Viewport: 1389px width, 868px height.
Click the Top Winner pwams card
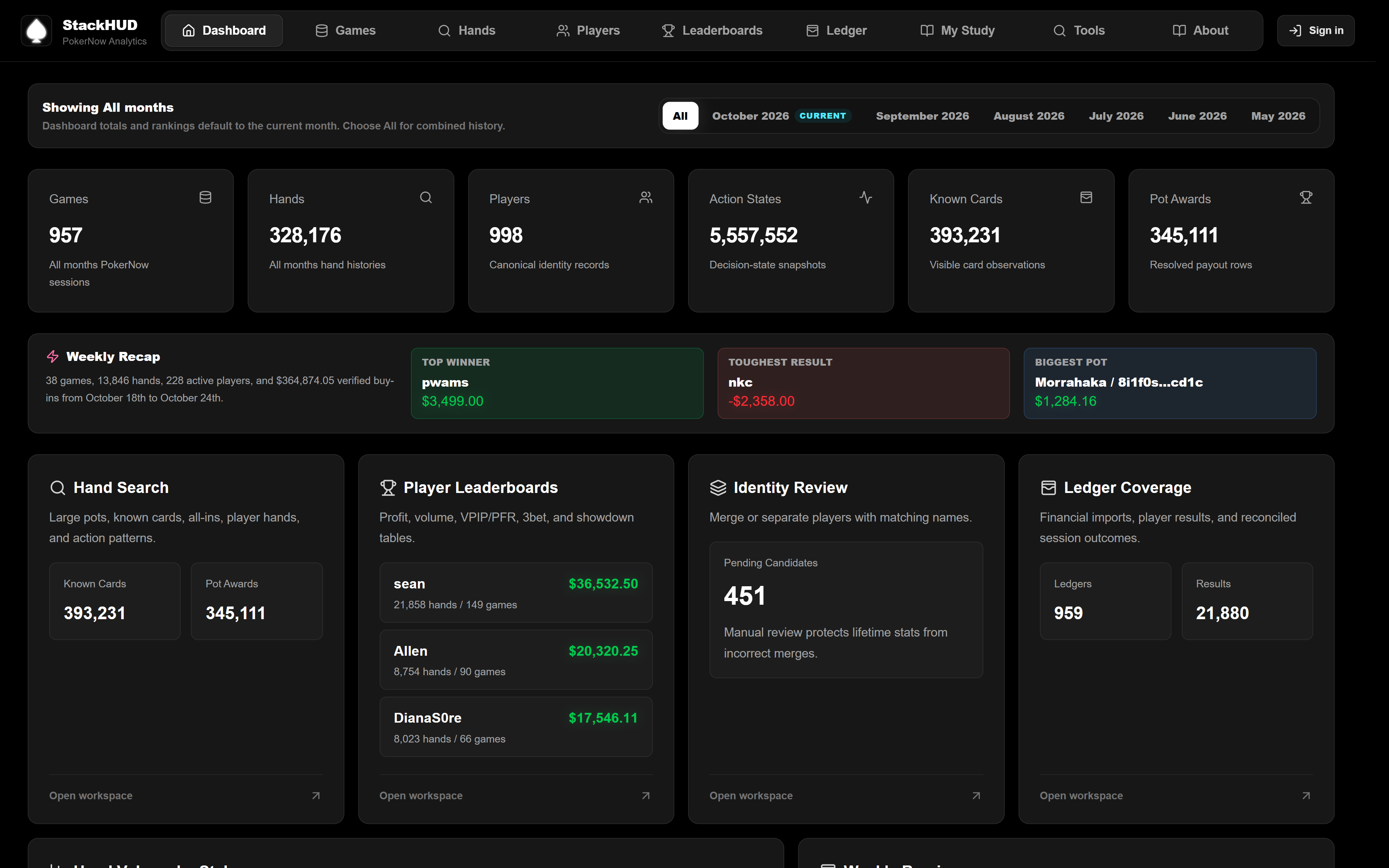tap(557, 383)
